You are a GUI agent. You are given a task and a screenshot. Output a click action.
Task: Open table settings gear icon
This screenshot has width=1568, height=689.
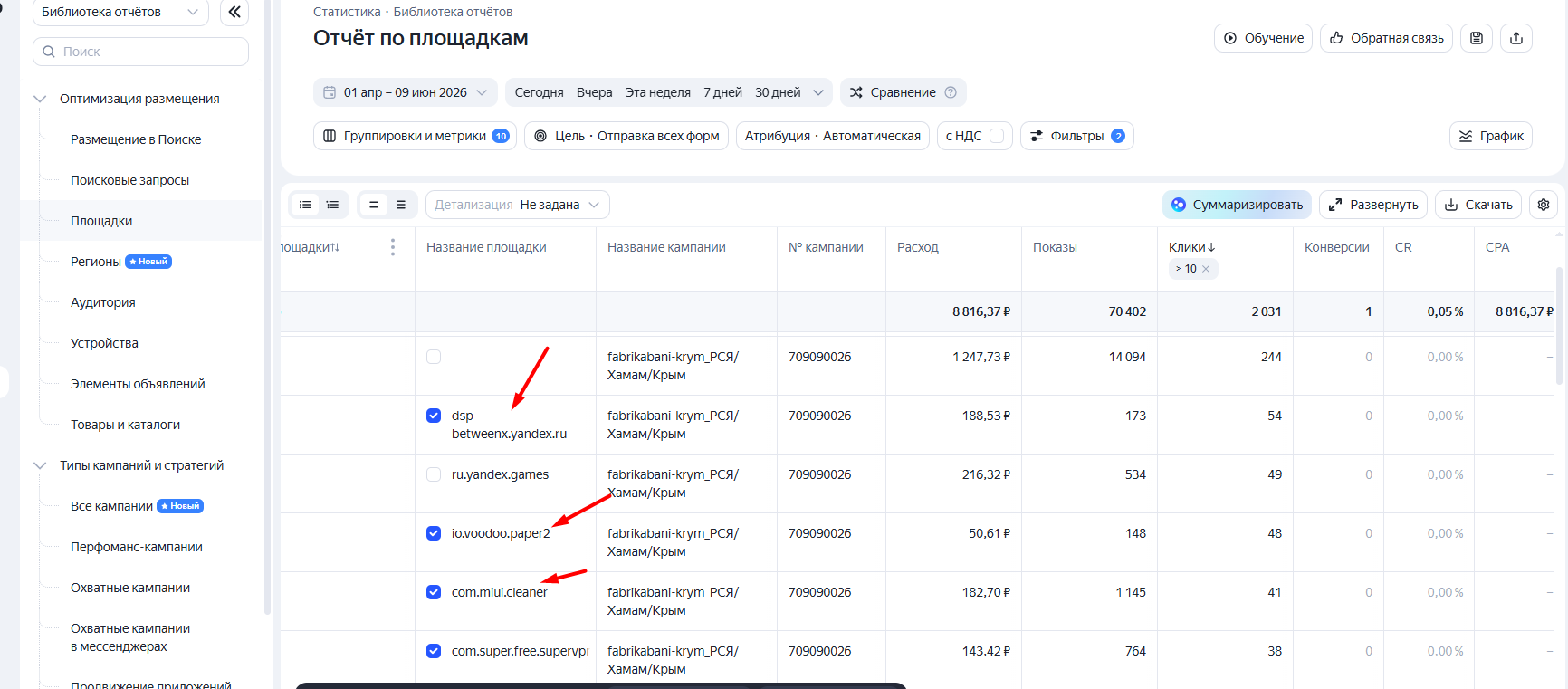1544,205
